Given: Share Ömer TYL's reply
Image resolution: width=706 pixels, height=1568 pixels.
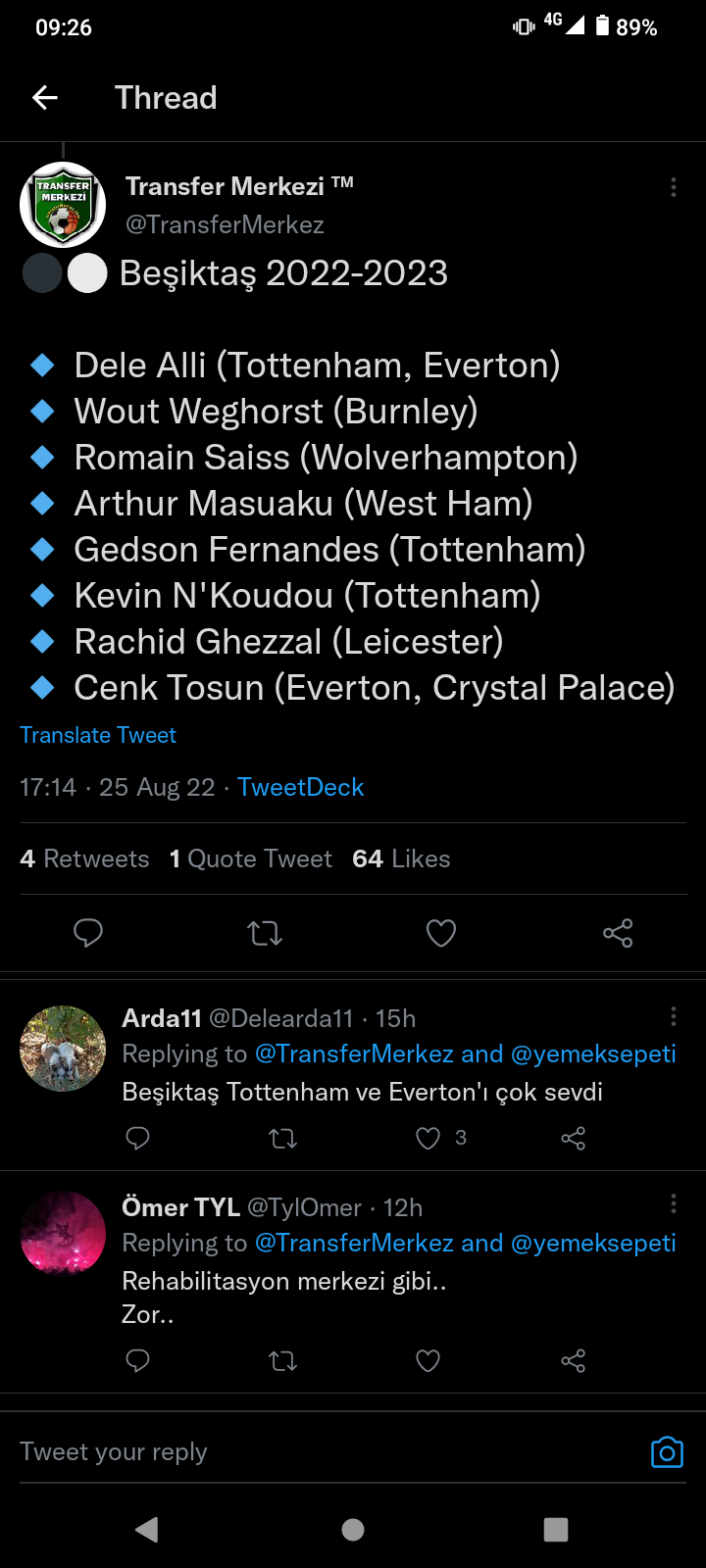Looking at the screenshot, I should click(x=573, y=1360).
